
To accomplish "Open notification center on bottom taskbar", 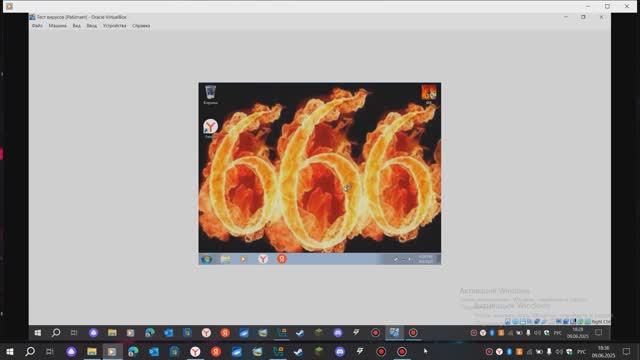I will coord(627,351).
